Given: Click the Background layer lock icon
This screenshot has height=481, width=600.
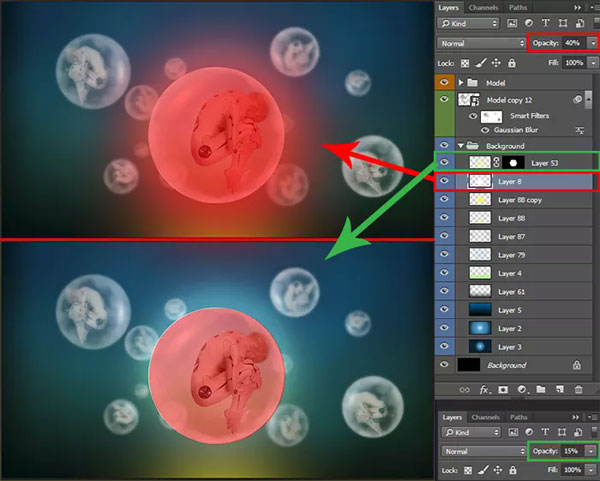Looking at the screenshot, I should click(577, 365).
